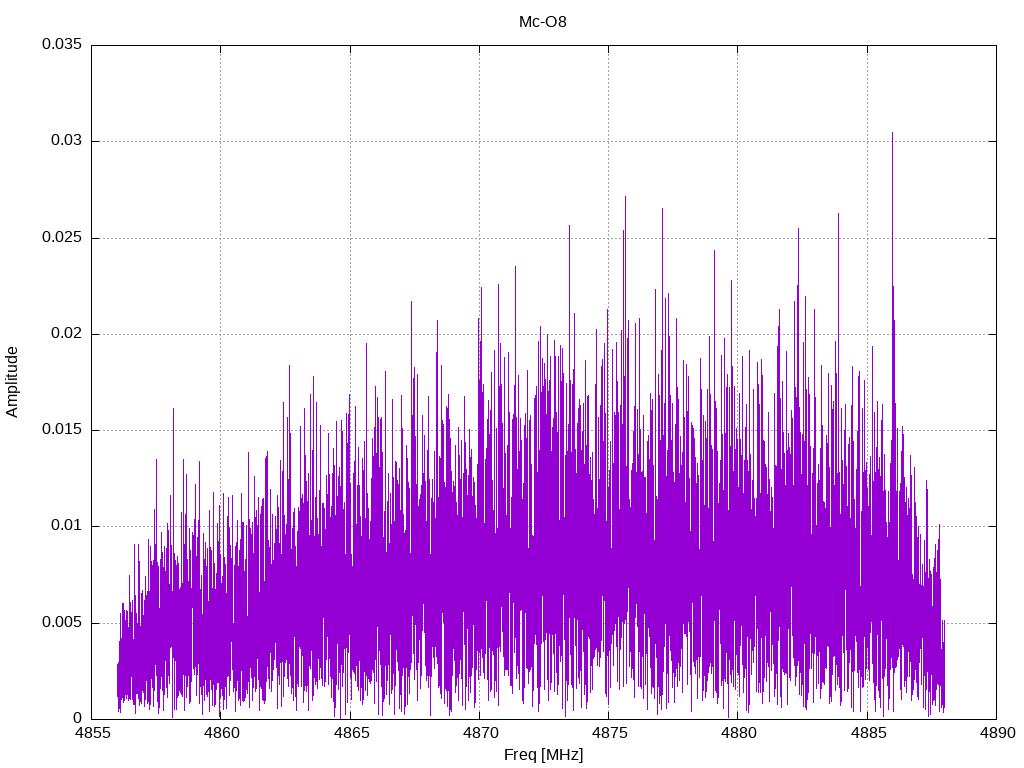
Task: Pick the 4885 x-axis tick label
Action: [x=866, y=733]
